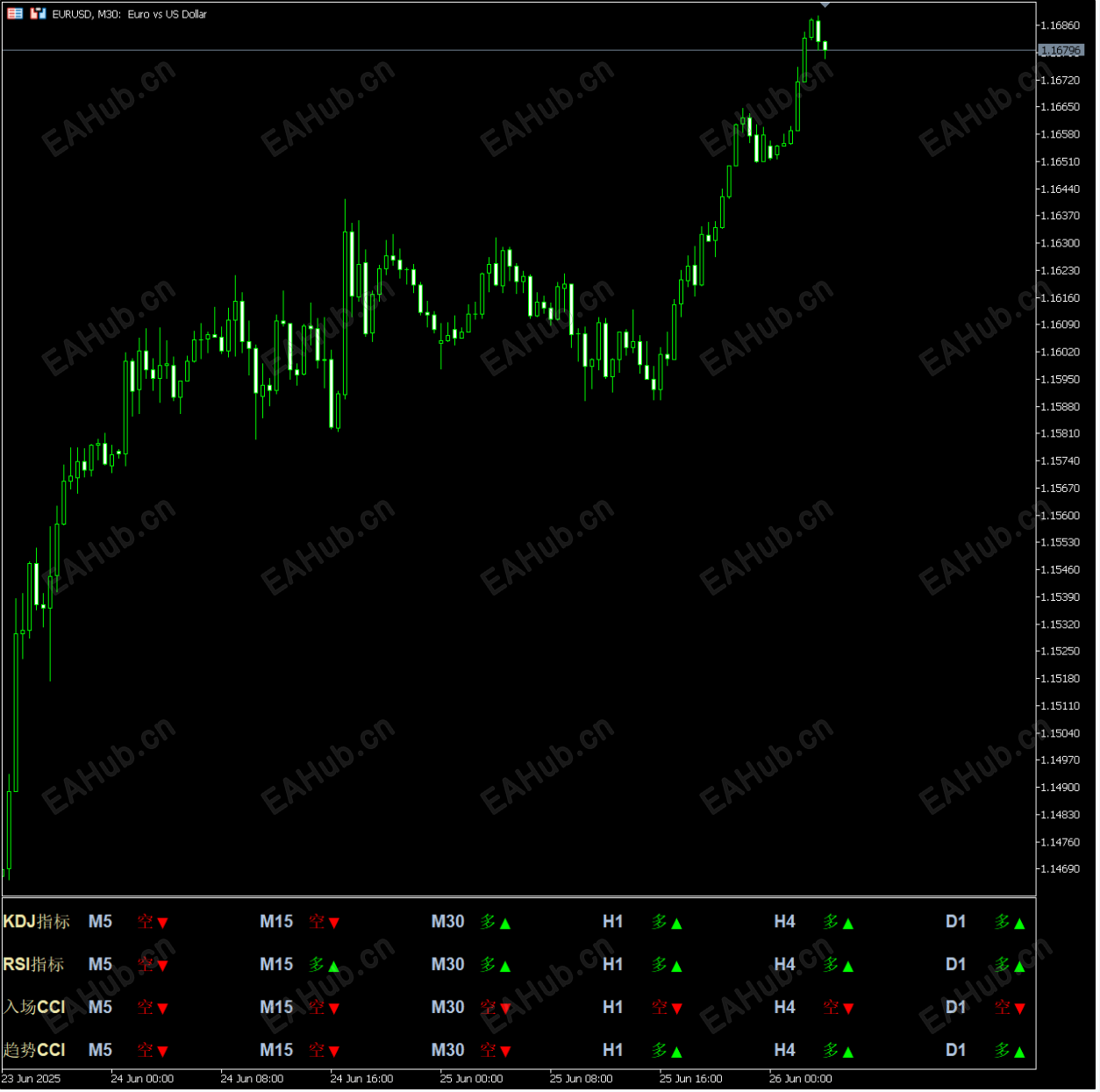Click the candlestick chart icon beside EURUSD title
The width and height of the screenshot is (1100, 1092).
pos(38,14)
